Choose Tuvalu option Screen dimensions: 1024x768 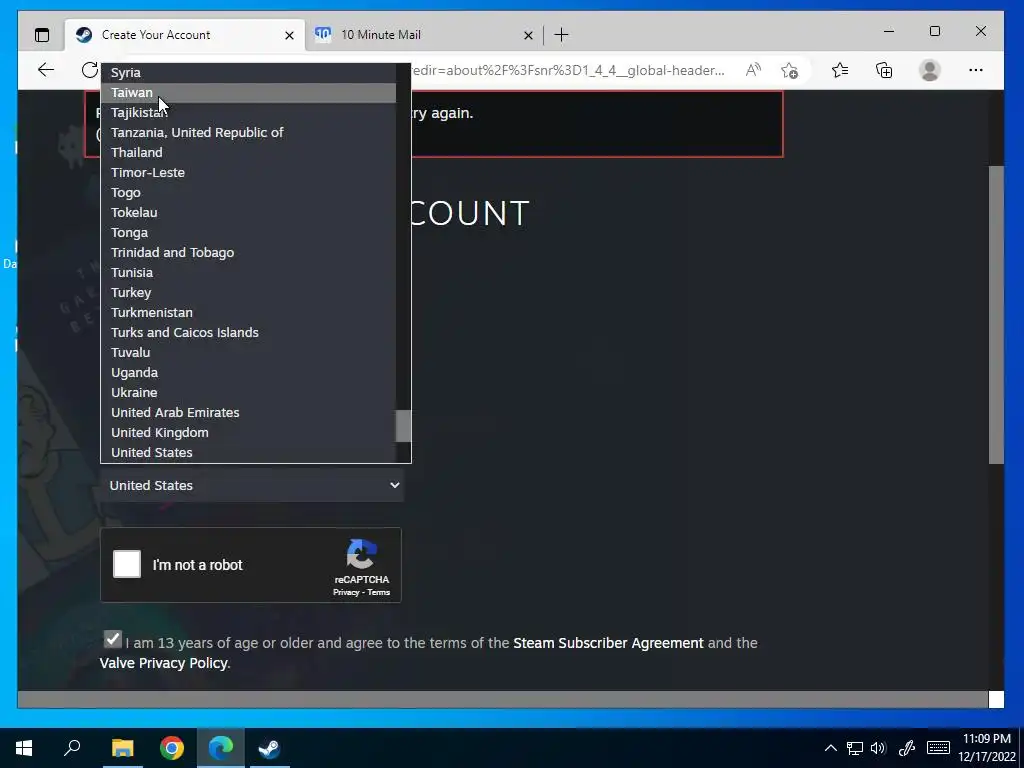point(248,352)
